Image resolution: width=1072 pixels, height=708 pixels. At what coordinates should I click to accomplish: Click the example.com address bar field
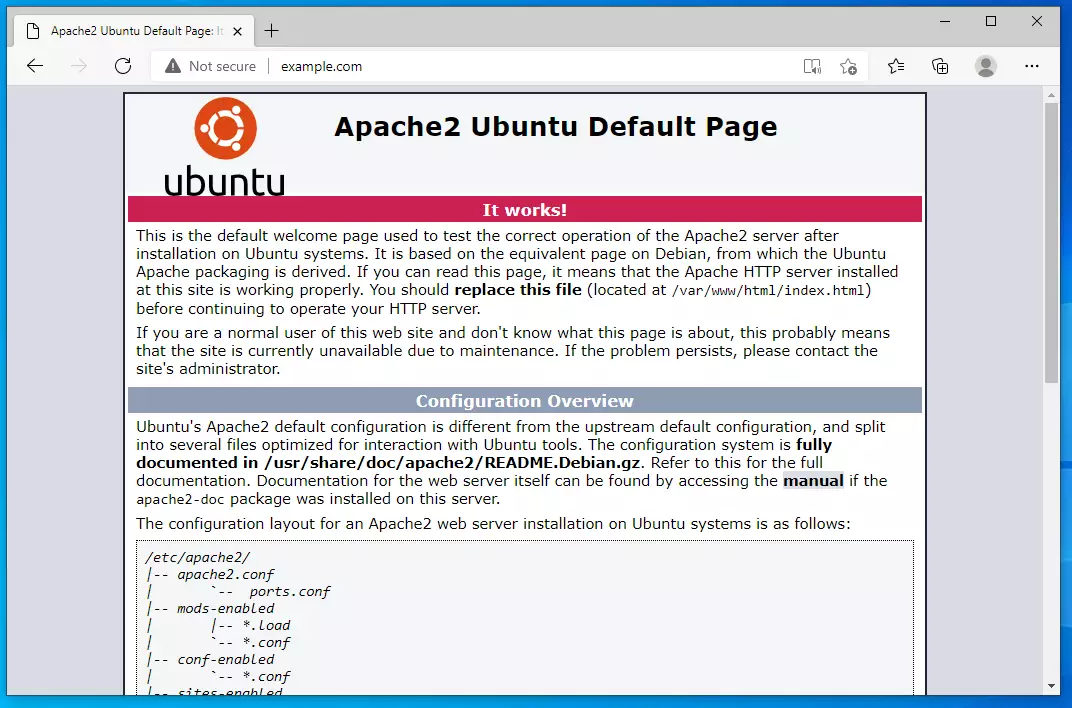click(500, 66)
